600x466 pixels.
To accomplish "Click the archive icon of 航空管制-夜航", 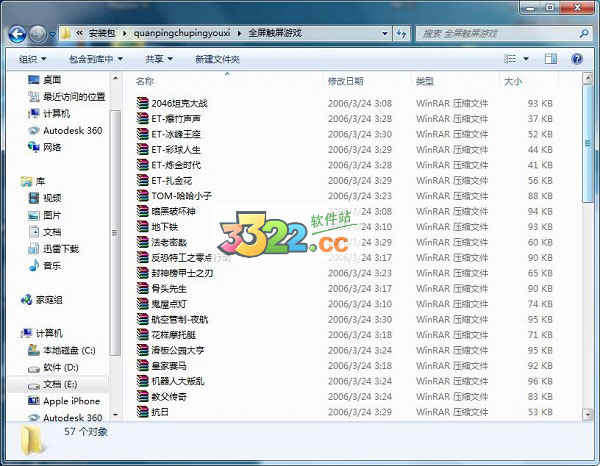I will pyautogui.click(x=142, y=319).
